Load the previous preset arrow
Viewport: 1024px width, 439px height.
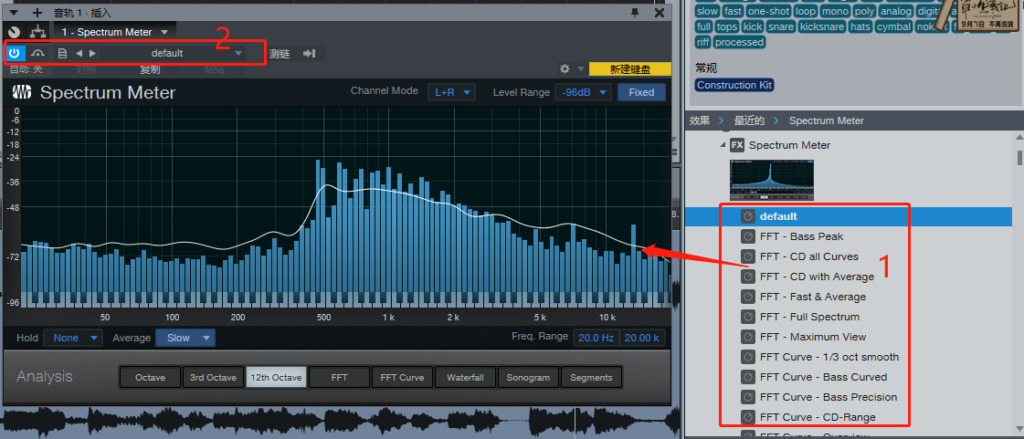[79, 54]
